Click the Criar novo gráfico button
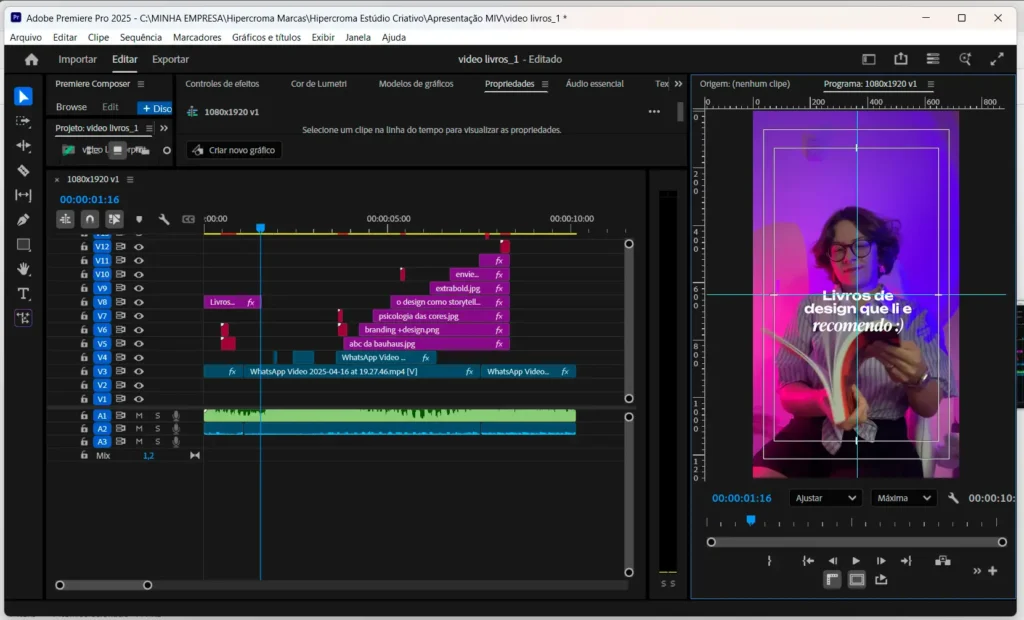The height and width of the screenshot is (620, 1024). (234, 150)
